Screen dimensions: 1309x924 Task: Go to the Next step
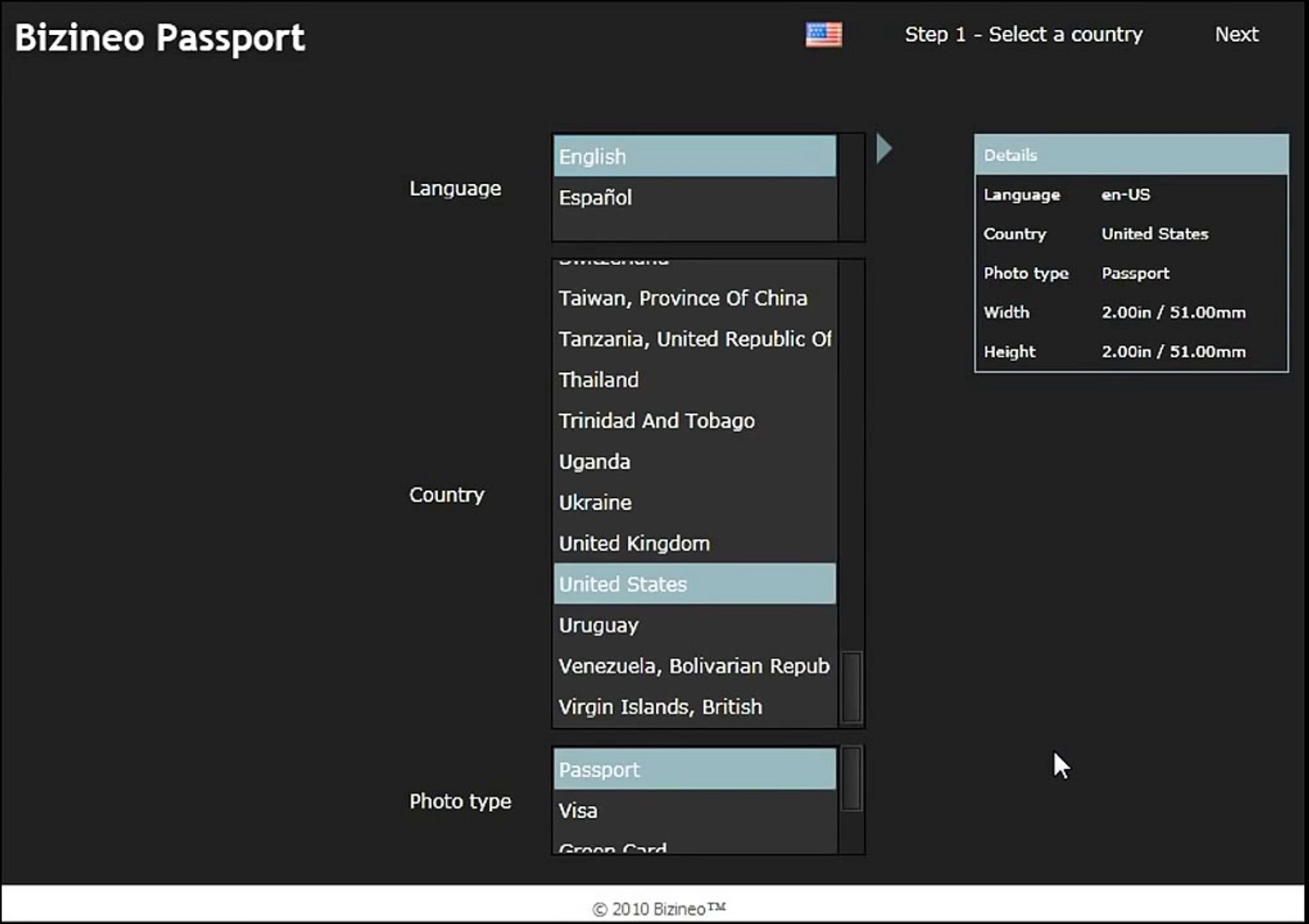point(1236,34)
